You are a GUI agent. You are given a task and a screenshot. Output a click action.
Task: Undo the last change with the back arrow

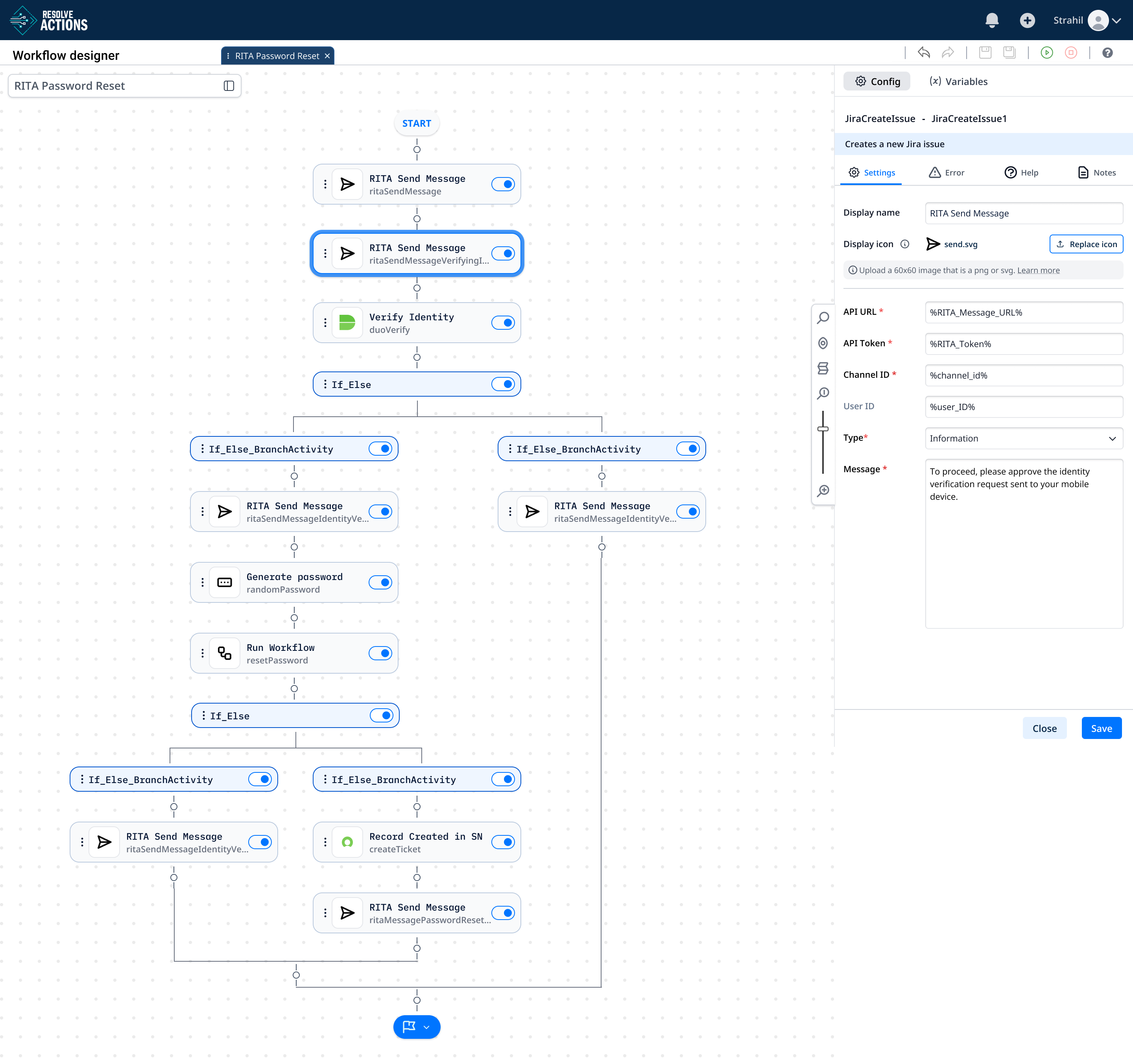click(924, 52)
